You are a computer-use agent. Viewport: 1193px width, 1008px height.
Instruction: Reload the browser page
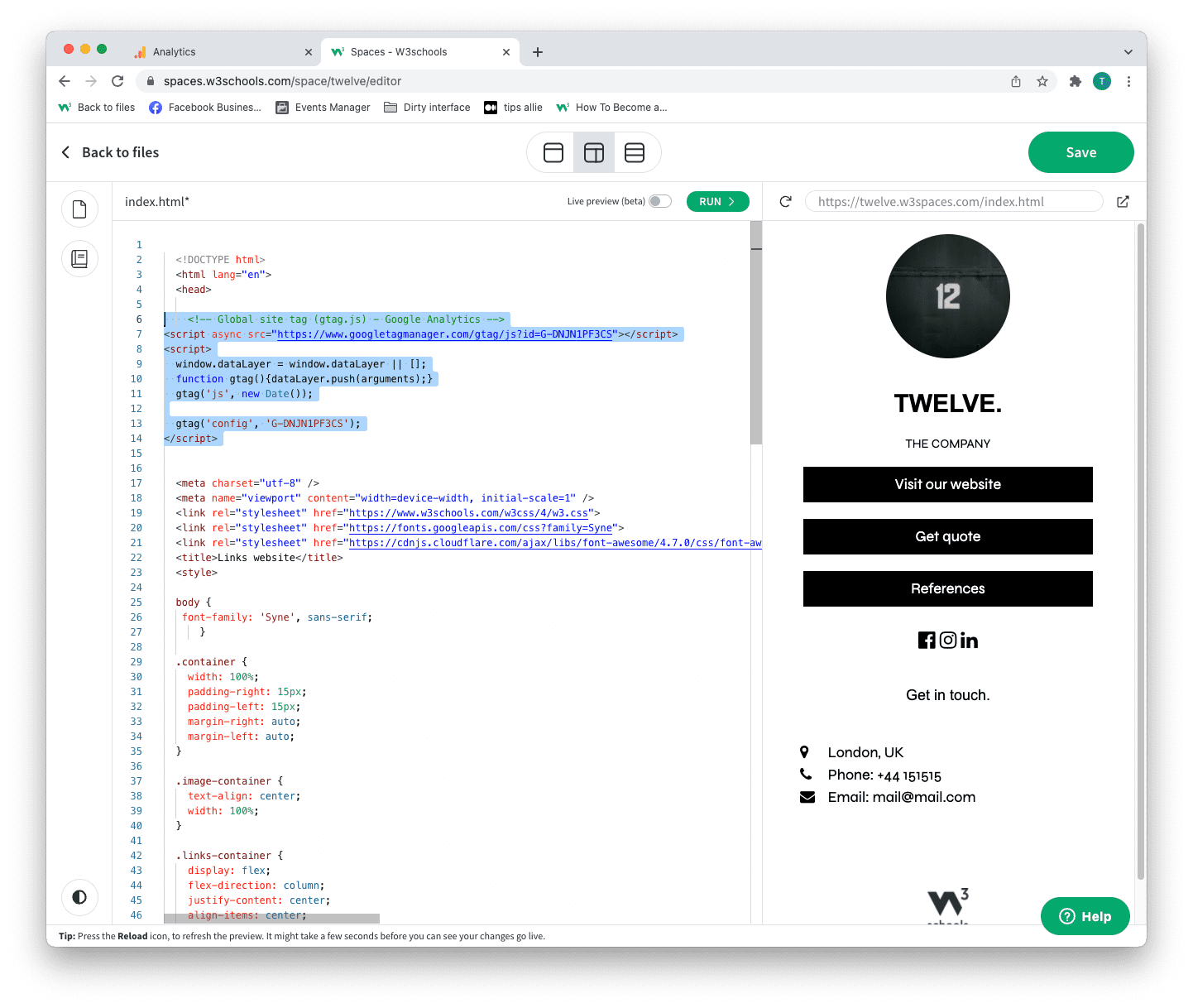[x=117, y=81]
